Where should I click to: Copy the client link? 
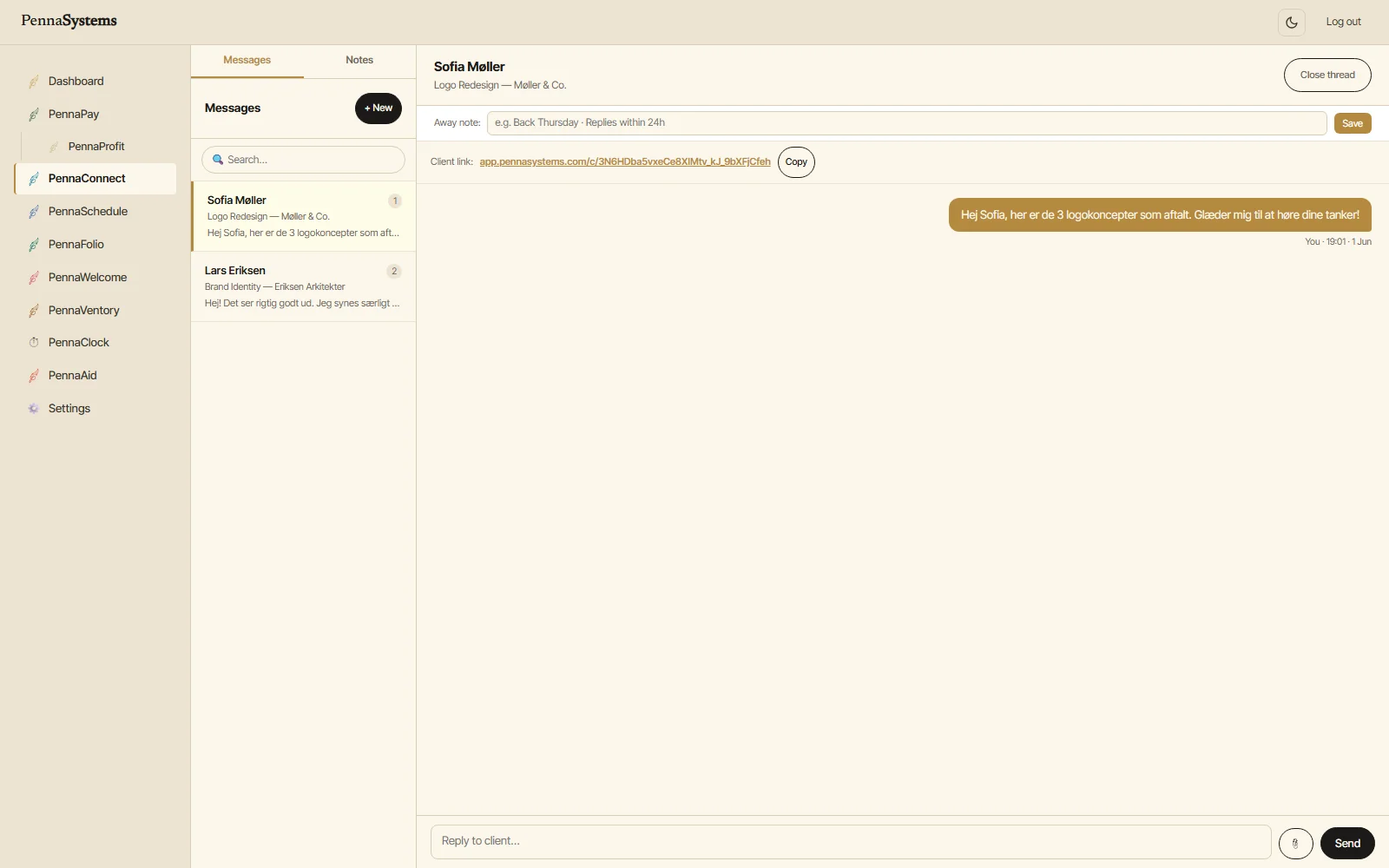coord(796,162)
